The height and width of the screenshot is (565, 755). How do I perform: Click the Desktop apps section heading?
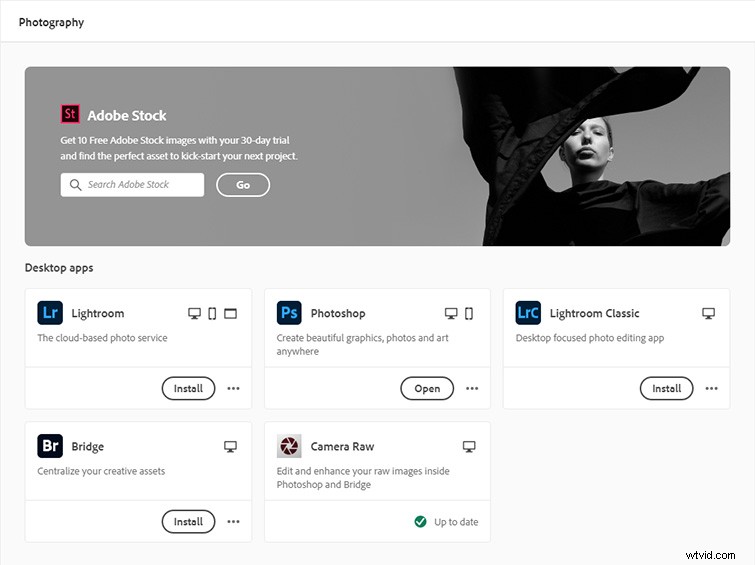click(x=59, y=268)
